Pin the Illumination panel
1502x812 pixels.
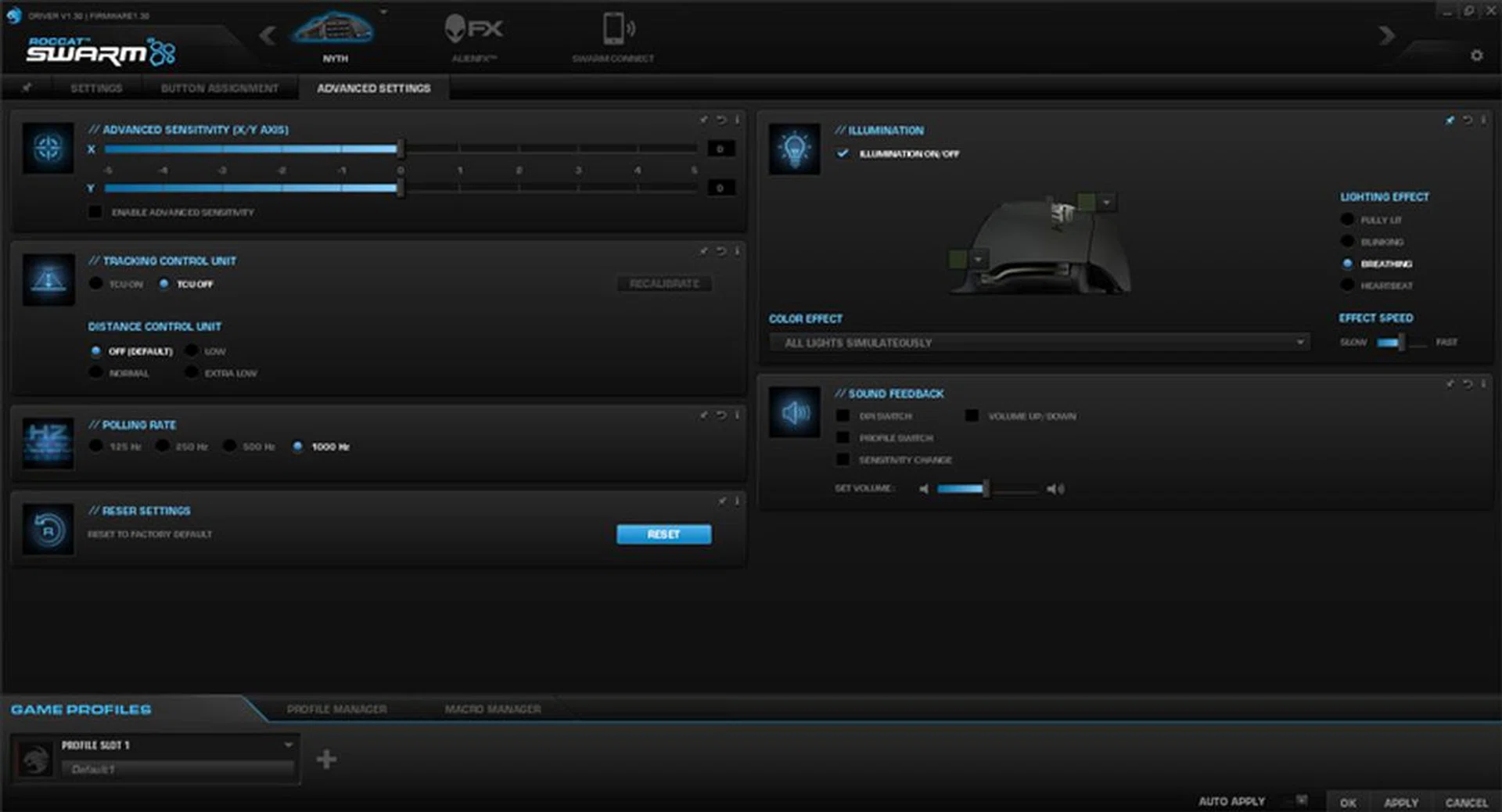coord(1450,120)
